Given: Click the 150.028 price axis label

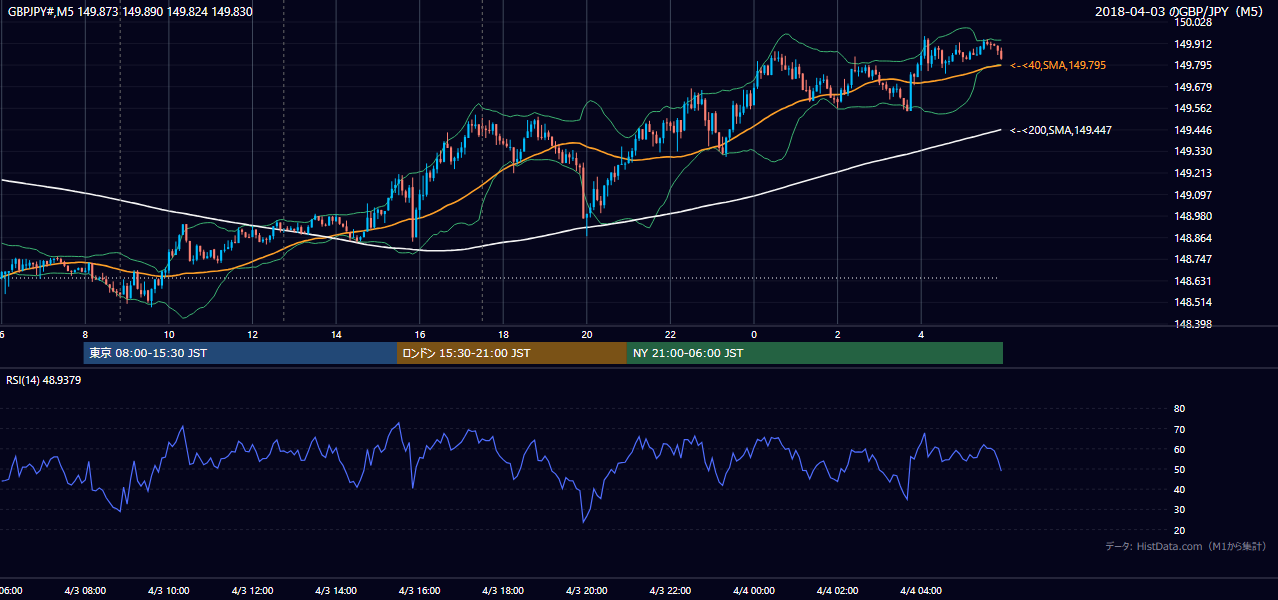Looking at the screenshot, I should pyautogui.click(x=1193, y=22).
